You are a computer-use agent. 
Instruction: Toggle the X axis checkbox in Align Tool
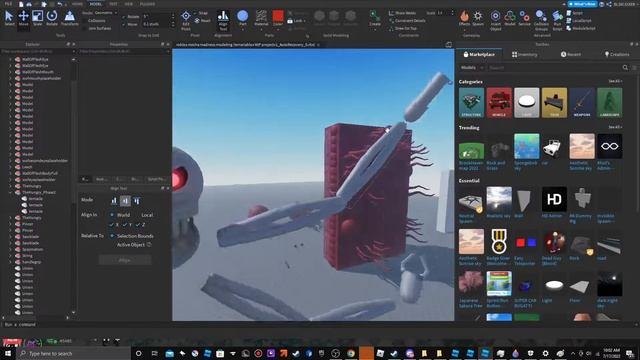click(x=111, y=224)
